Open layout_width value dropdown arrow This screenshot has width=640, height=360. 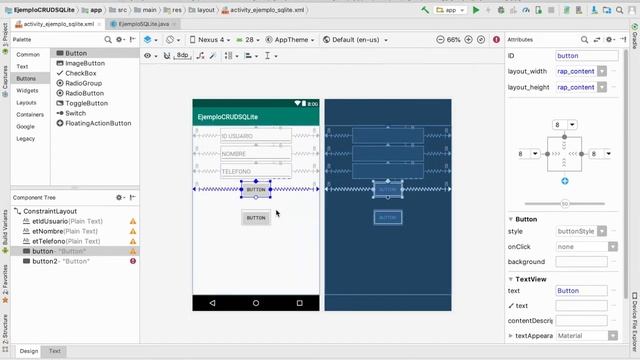pos(602,71)
